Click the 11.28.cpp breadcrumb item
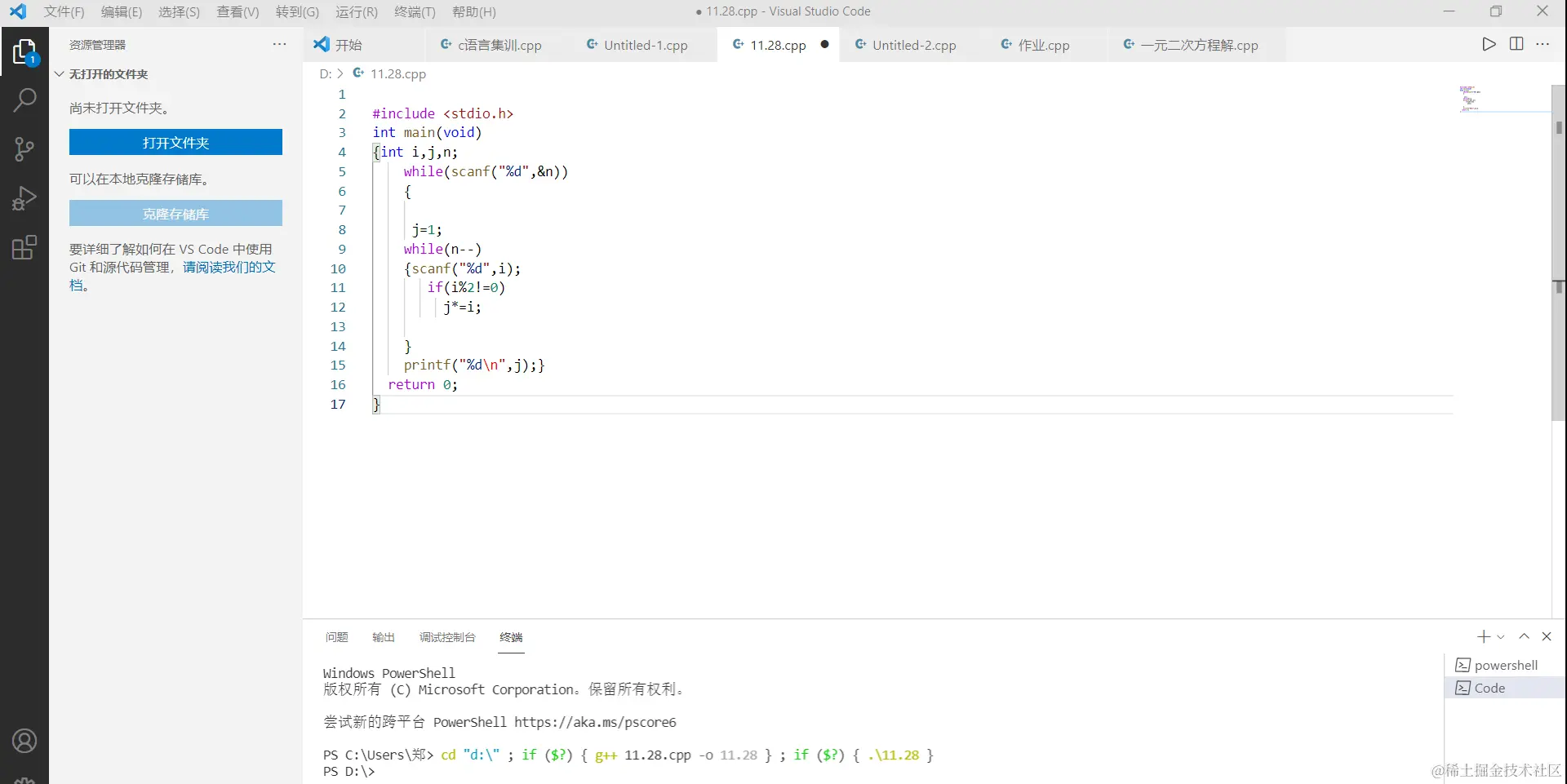The image size is (1567, 784). click(x=398, y=73)
